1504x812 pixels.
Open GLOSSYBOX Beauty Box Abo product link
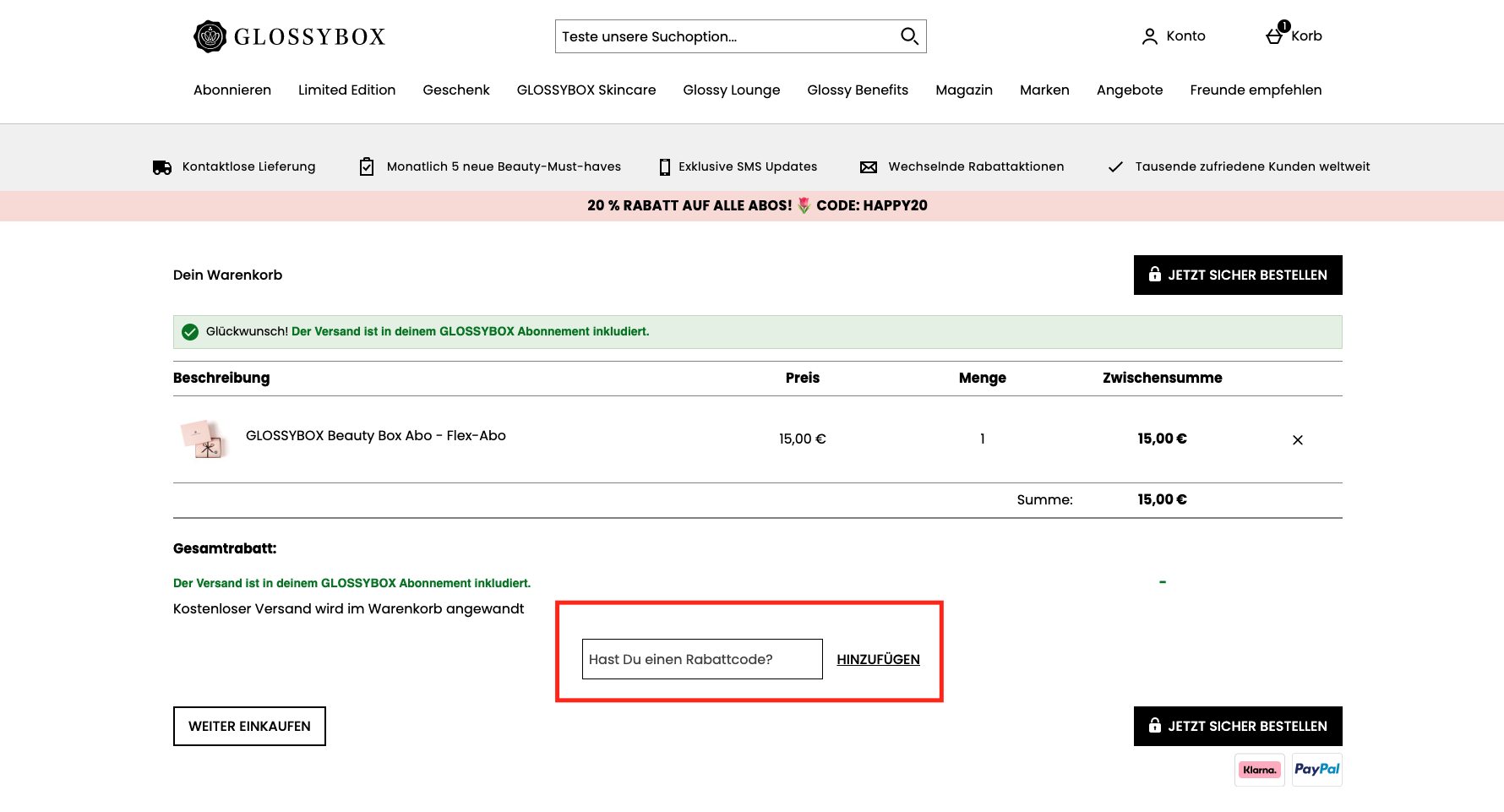click(376, 436)
